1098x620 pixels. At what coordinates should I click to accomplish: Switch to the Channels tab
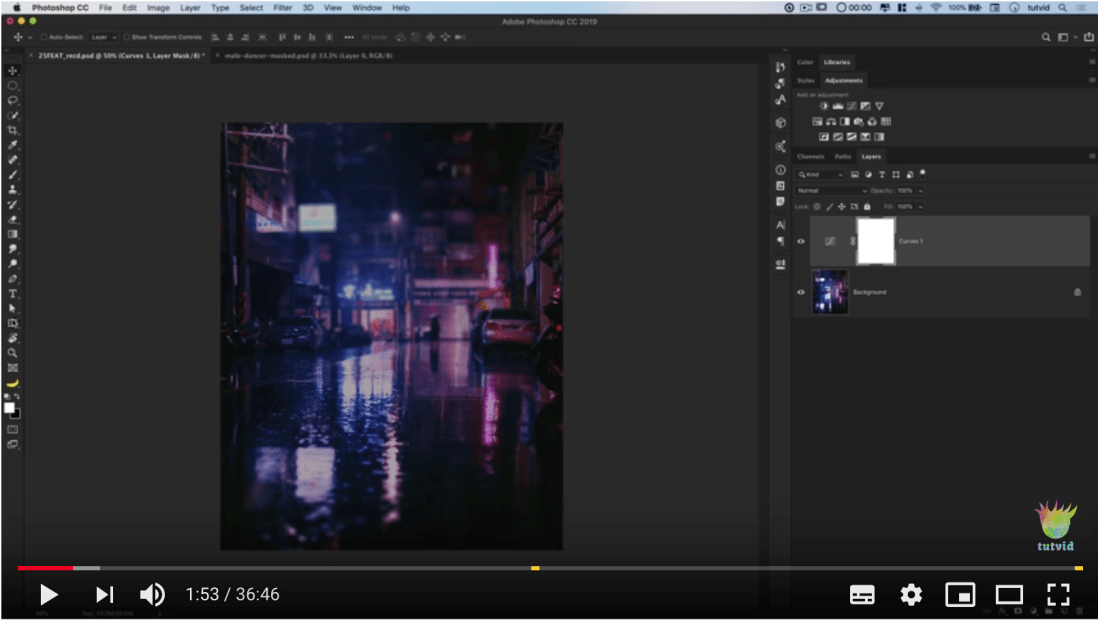coord(811,157)
